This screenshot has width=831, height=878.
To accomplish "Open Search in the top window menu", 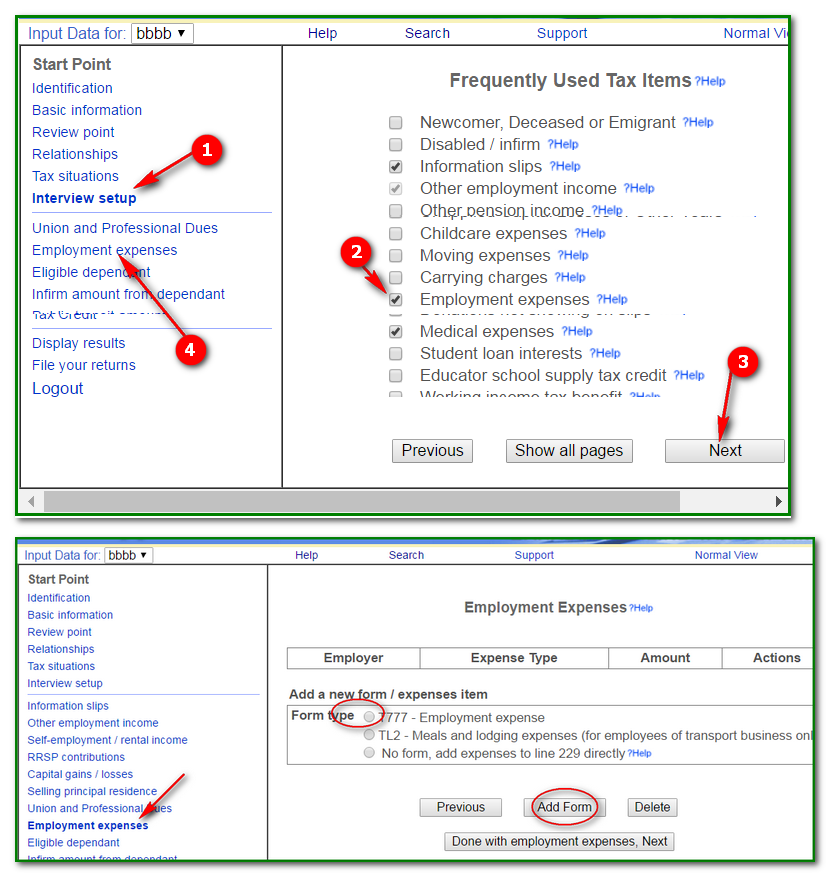I will (x=427, y=33).
